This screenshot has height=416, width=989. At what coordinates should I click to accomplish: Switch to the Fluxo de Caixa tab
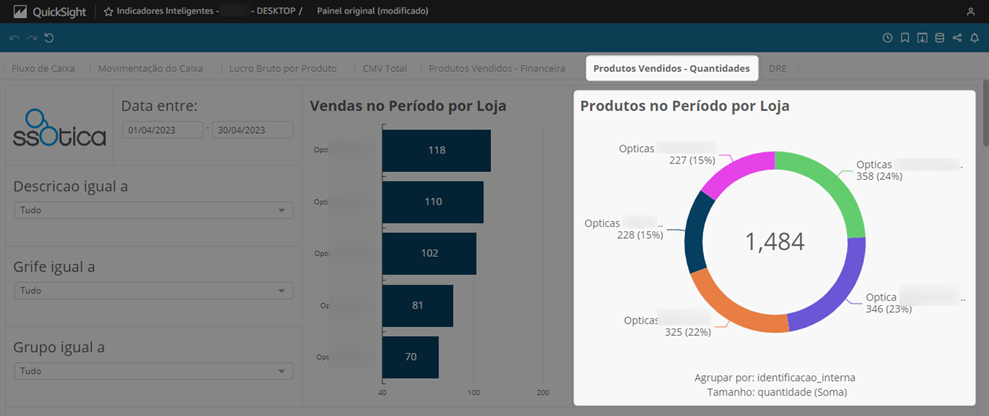pos(43,69)
